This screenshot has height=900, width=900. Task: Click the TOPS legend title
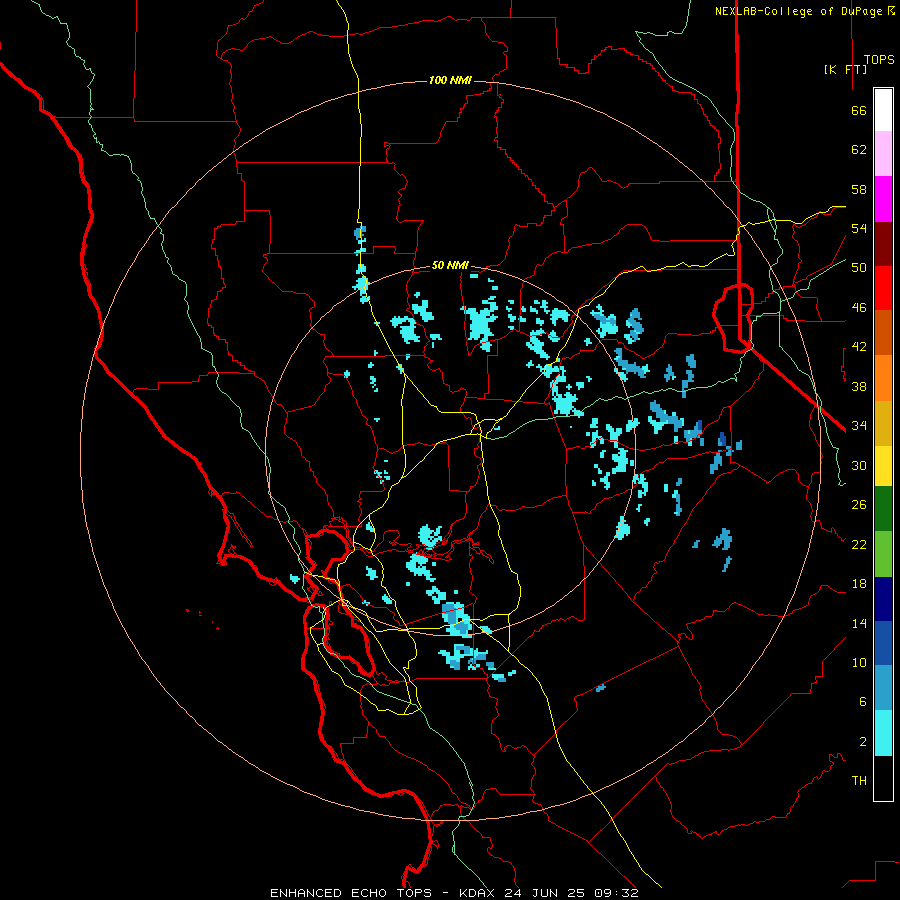click(879, 59)
